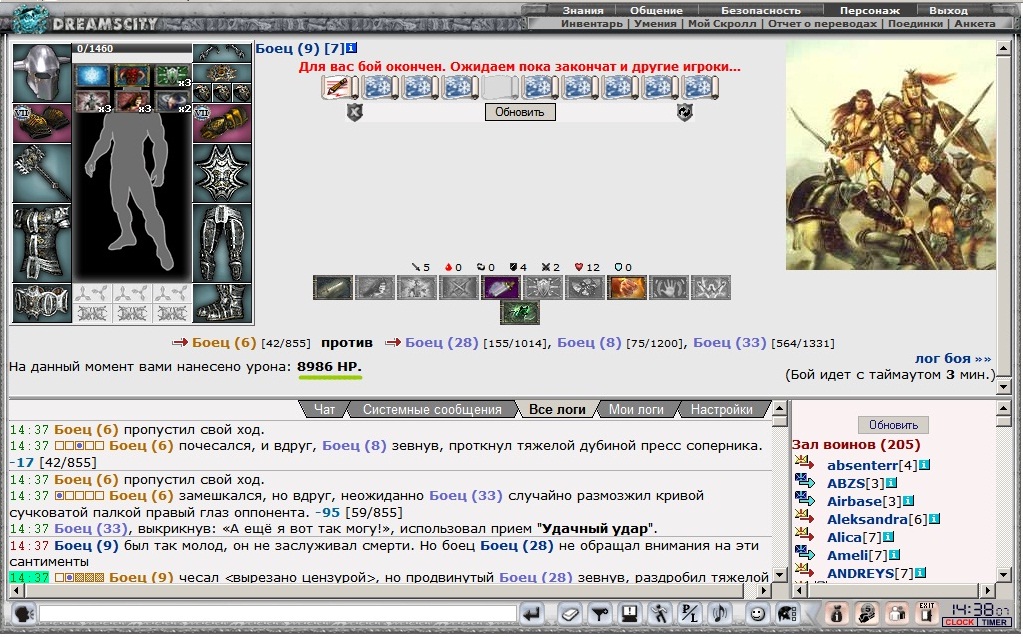The height and width of the screenshot is (637, 1023).
Task: Click the private message arrow beside Ameli
Action: (x=805, y=553)
